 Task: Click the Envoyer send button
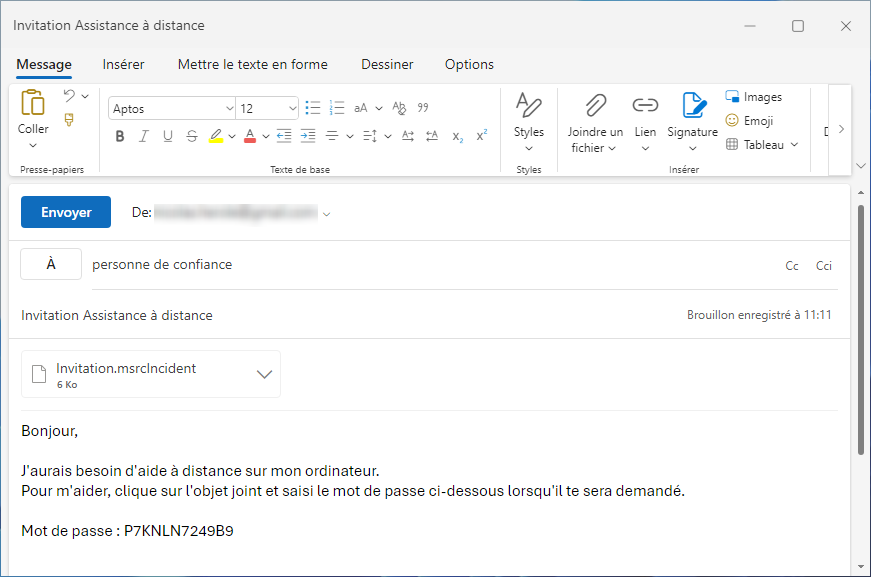[x=66, y=212]
